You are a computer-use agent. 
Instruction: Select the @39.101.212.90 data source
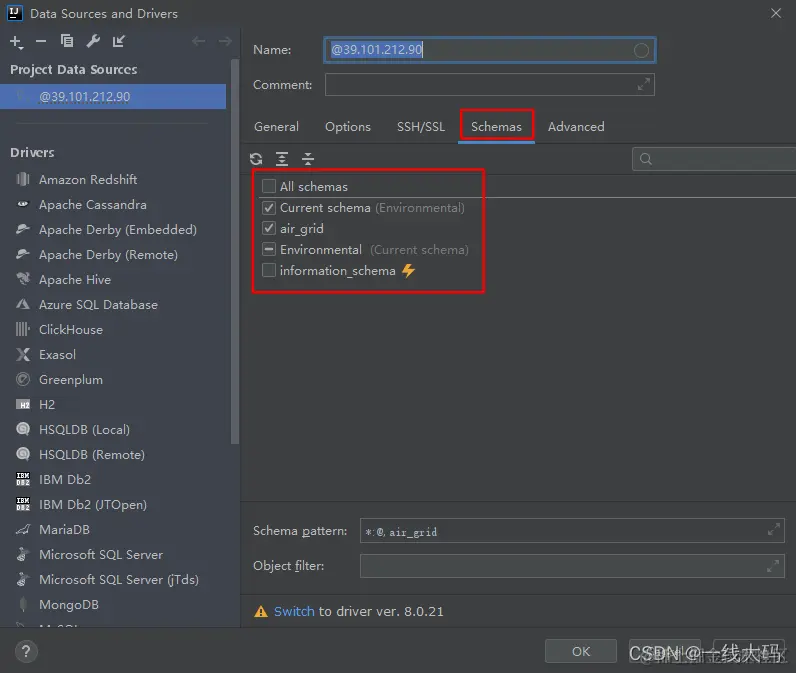[113, 96]
